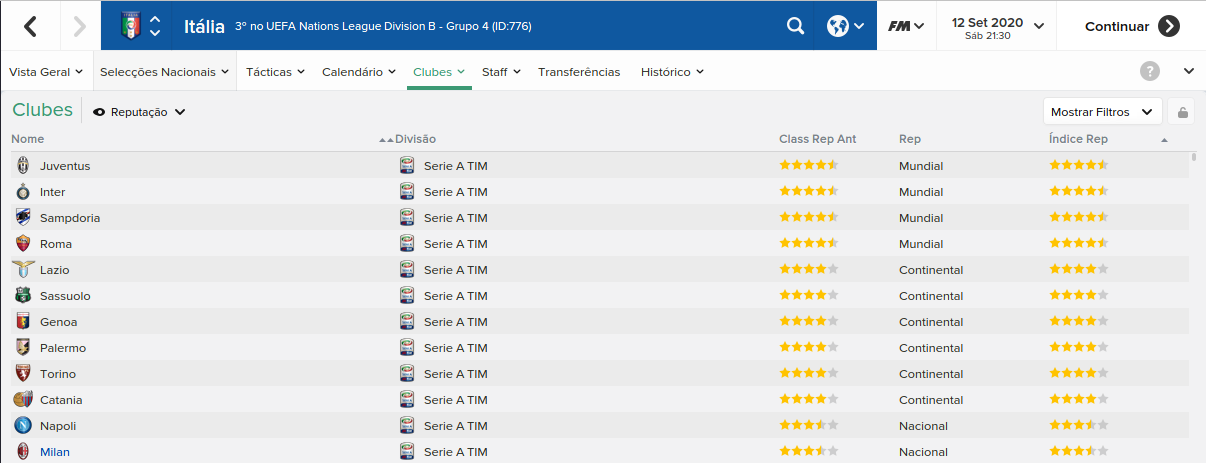Go back with the left arrow

click(30, 26)
